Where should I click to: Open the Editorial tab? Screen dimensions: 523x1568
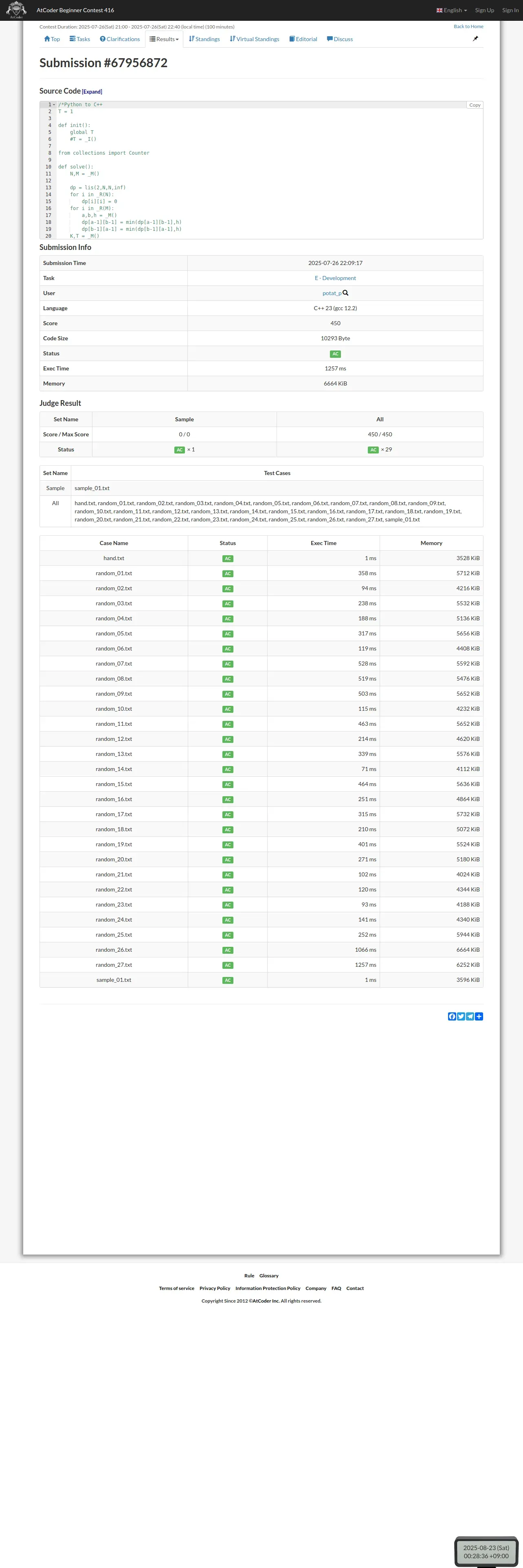point(303,39)
